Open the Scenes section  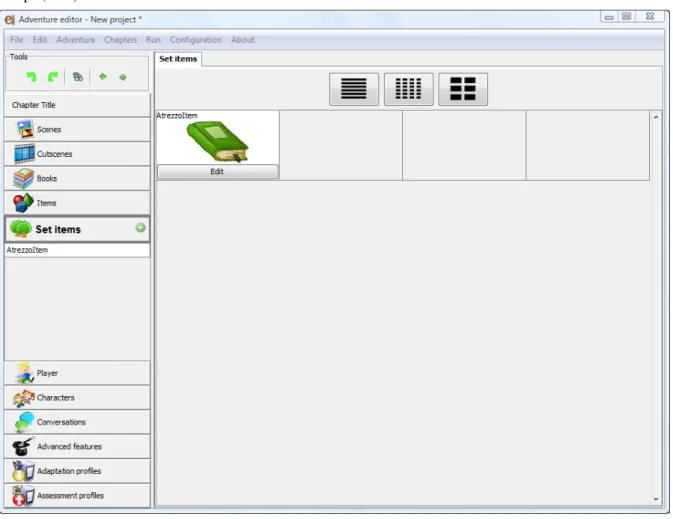[77, 130]
